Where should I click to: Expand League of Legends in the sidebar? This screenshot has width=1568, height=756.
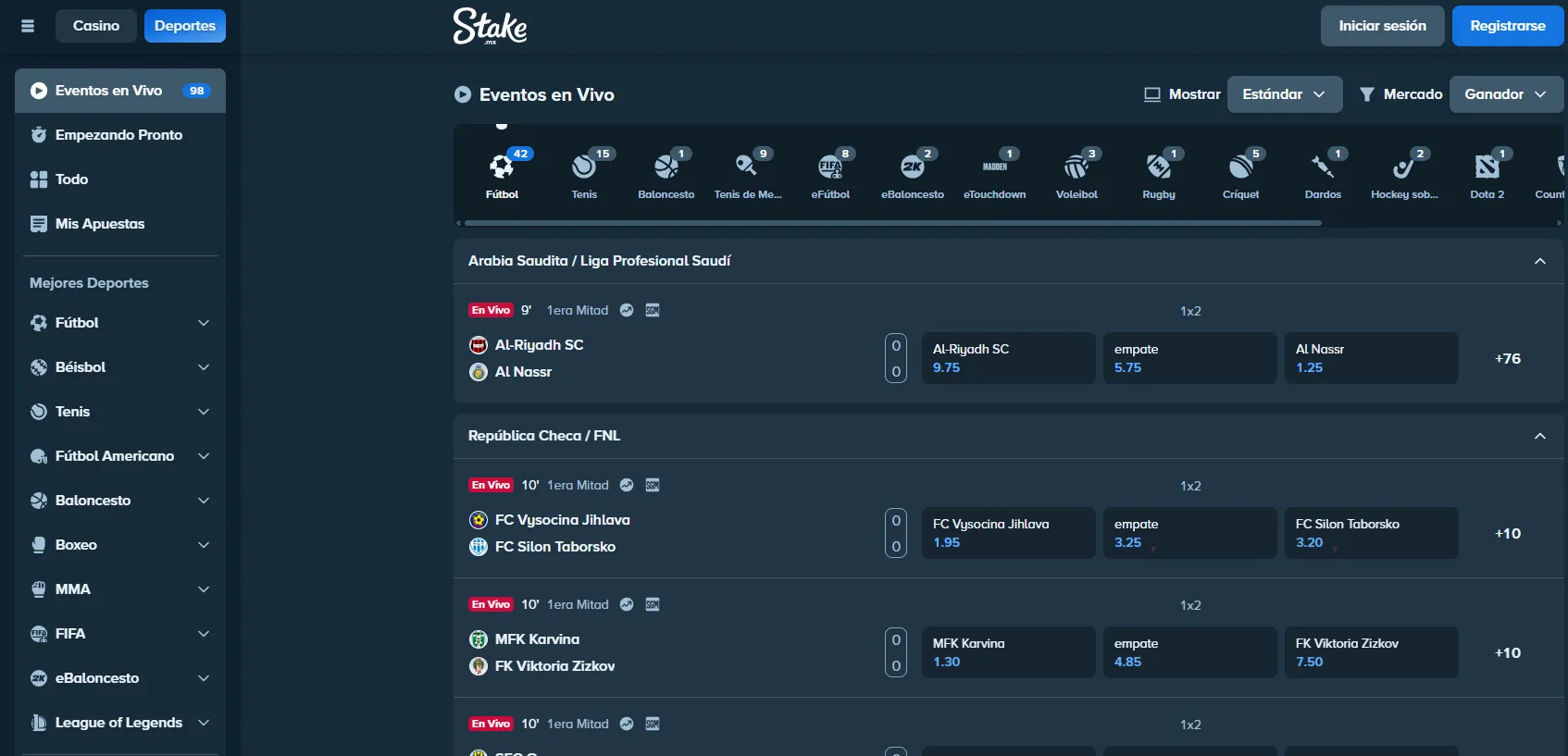point(204,723)
